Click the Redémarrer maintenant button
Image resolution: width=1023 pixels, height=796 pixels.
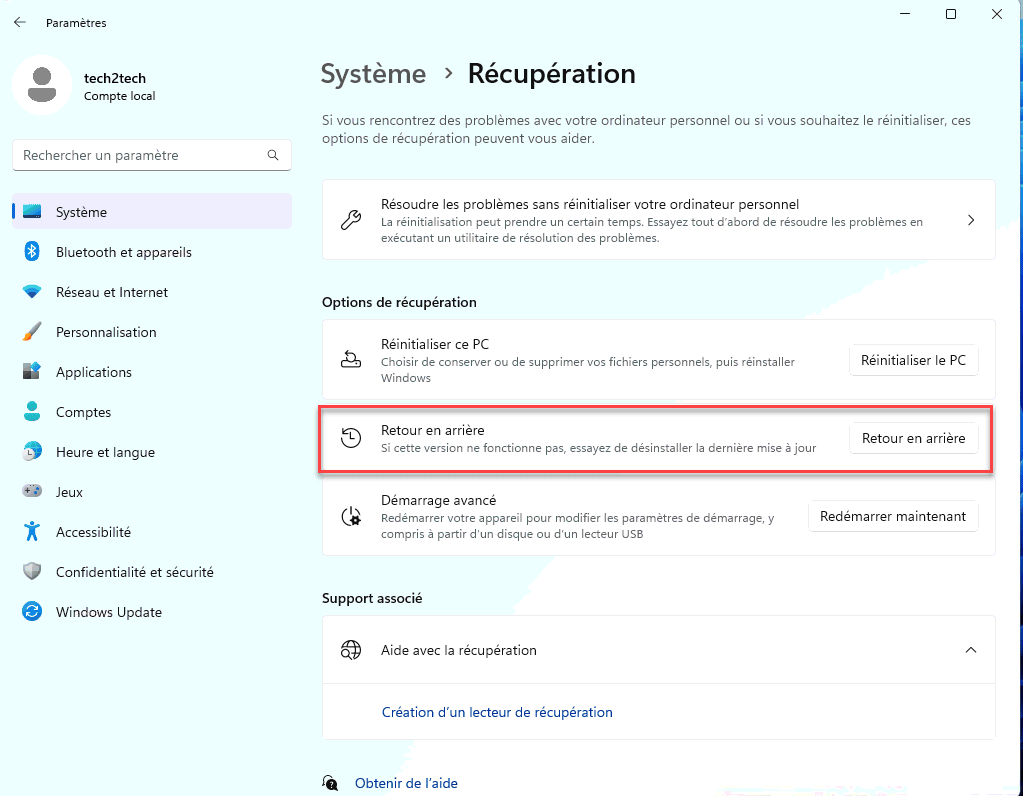tap(893, 516)
